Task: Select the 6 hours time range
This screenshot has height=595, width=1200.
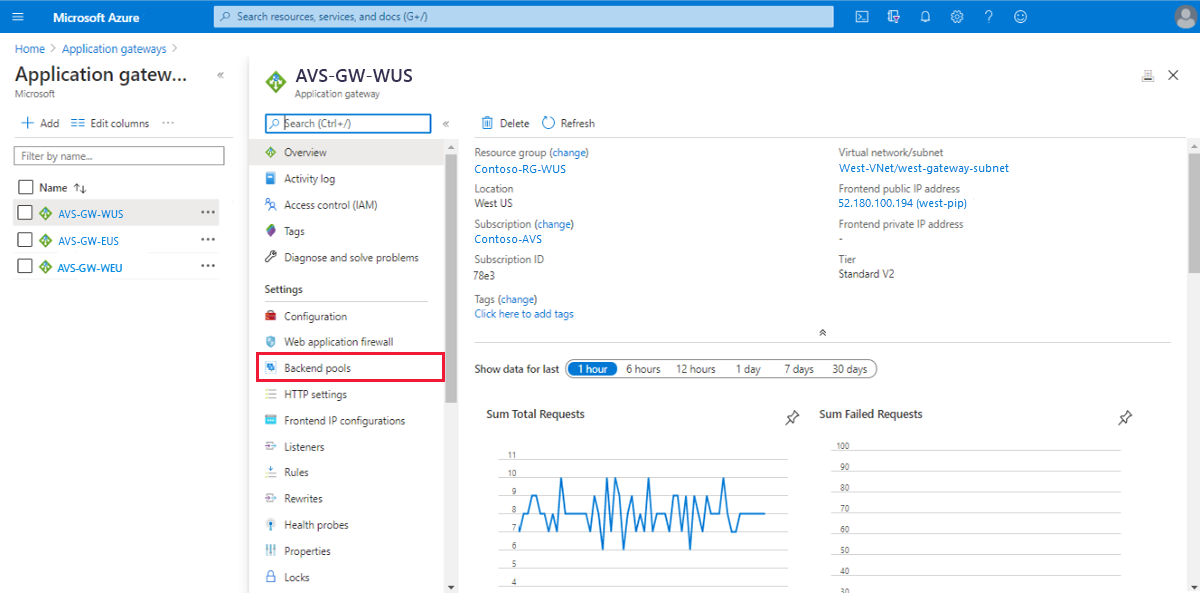Action: 643,369
